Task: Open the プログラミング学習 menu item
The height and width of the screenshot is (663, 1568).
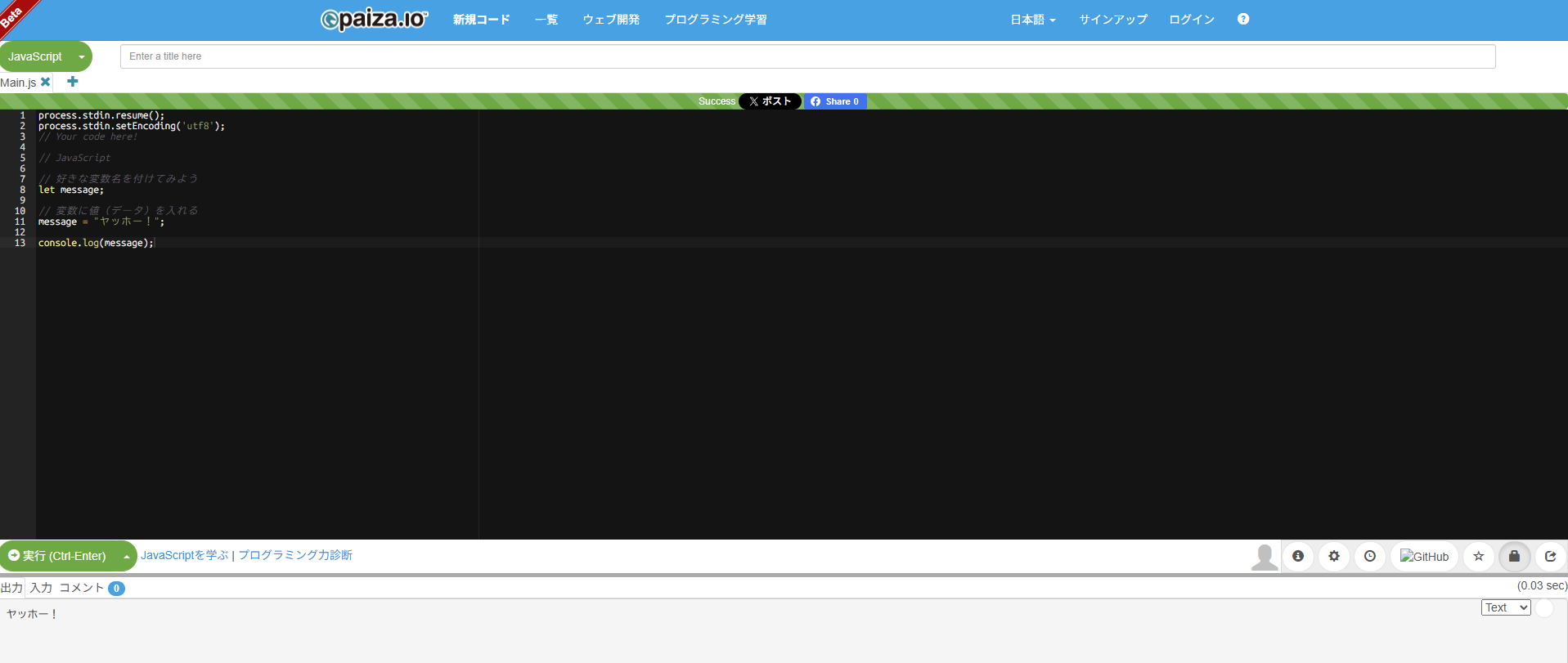Action: coord(716,20)
